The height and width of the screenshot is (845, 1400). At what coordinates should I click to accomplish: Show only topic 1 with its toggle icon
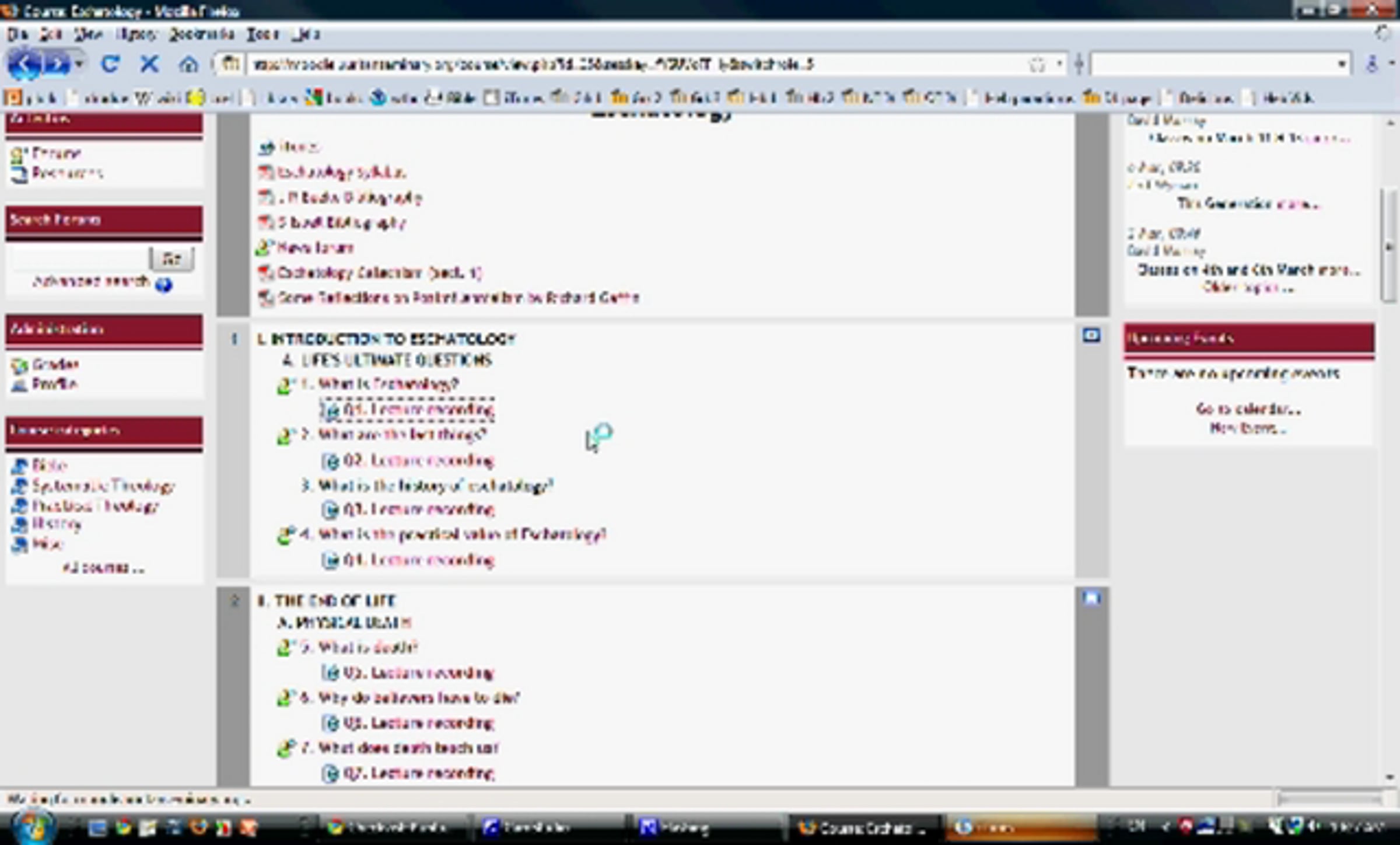point(1091,336)
